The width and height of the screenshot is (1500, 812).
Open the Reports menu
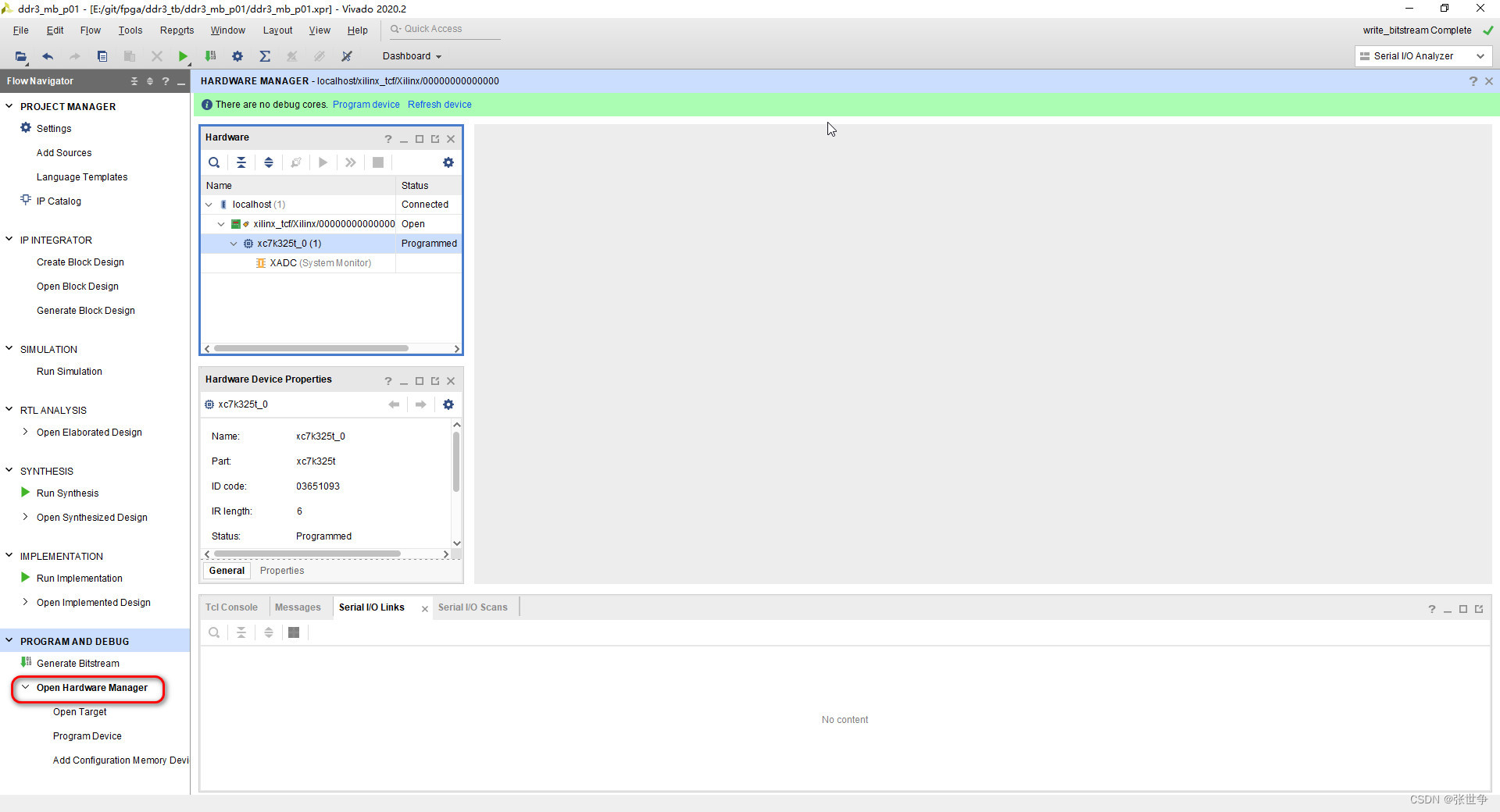click(x=177, y=30)
